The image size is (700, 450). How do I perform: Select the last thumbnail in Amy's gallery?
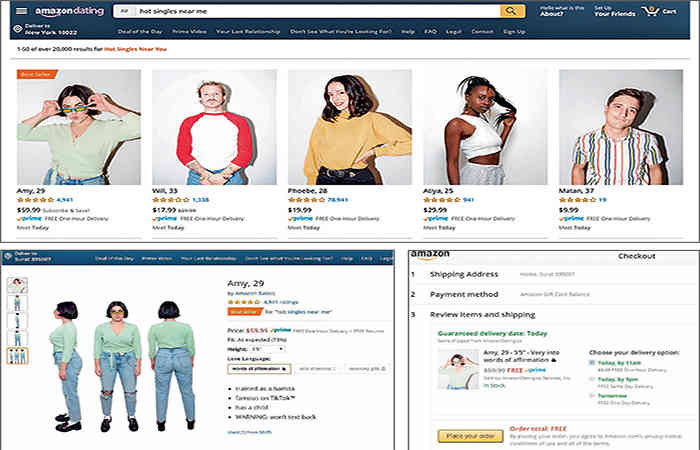[x=17, y=356]
